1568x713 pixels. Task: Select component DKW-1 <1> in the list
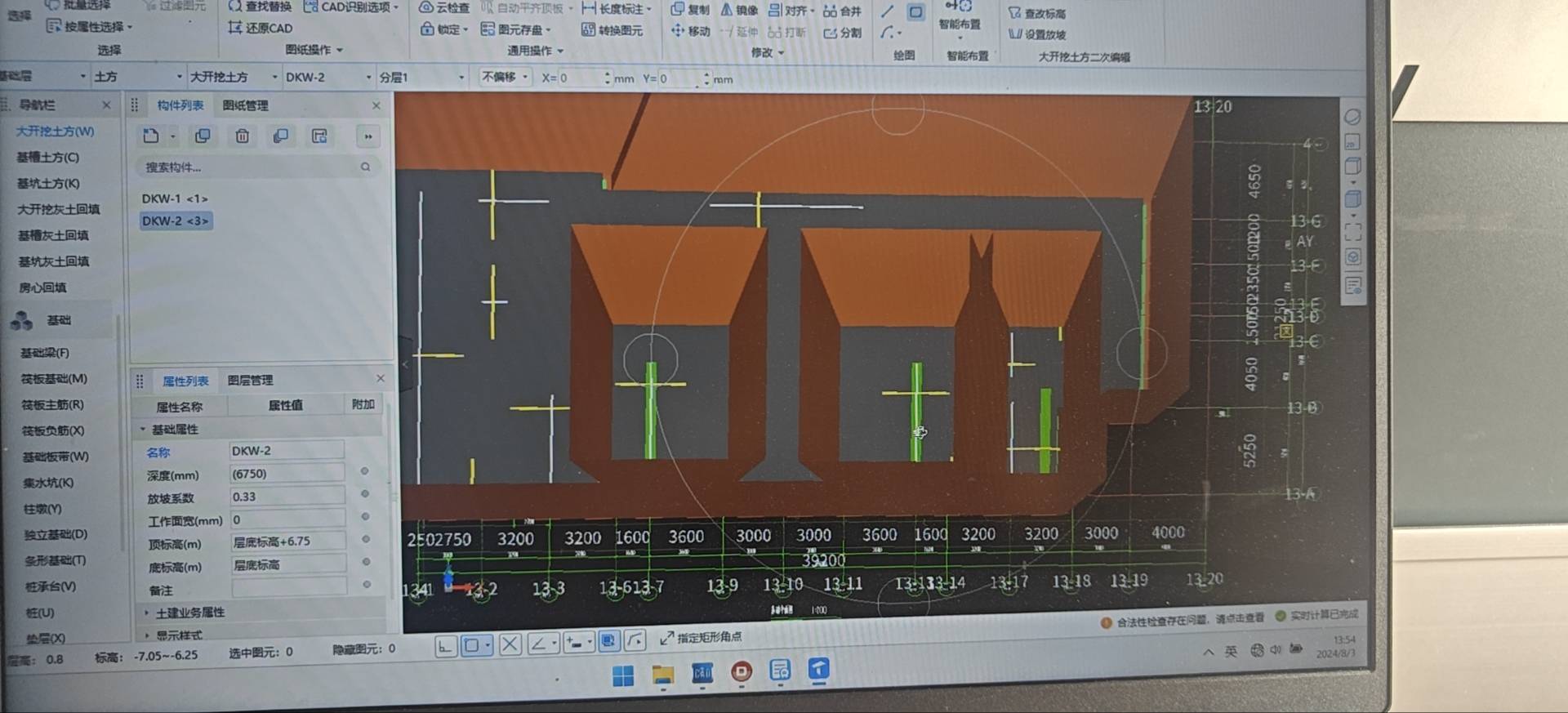point(175,198)
